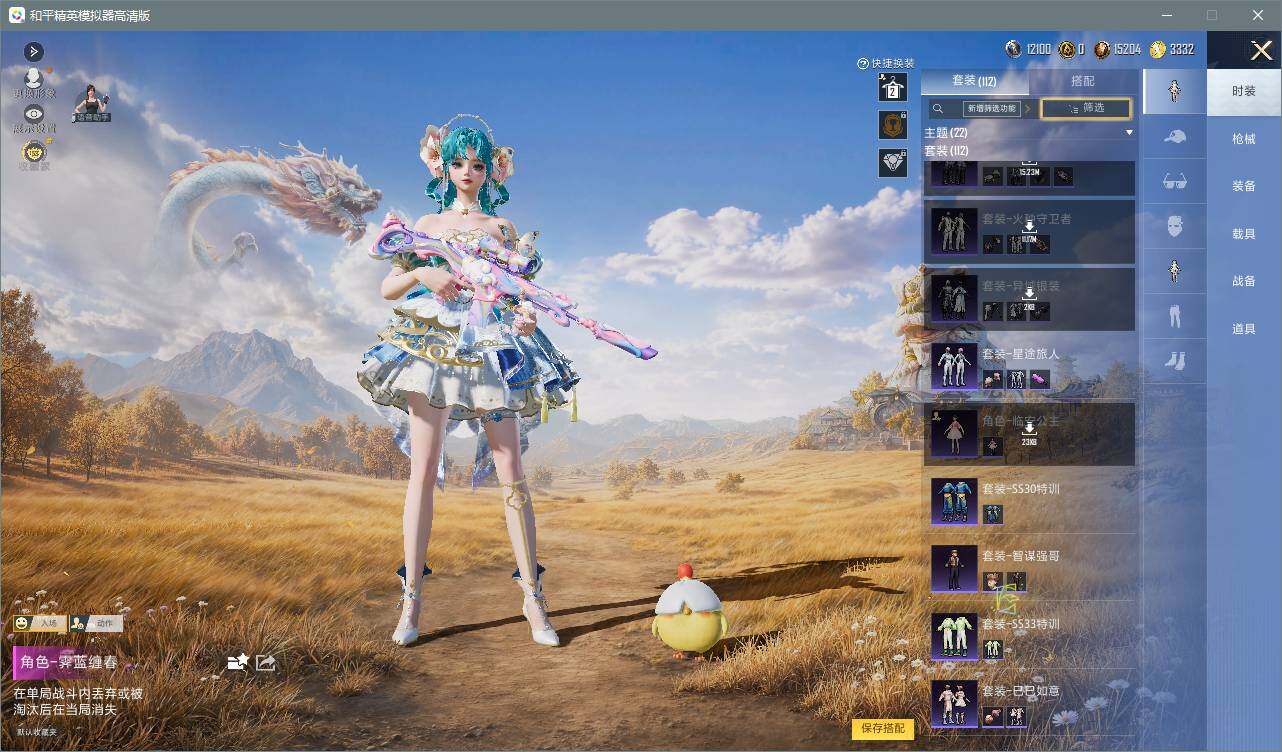Open the hat/cap category icon
Viewport: 1282px width, 752px height.
[x=1175, y=136]
